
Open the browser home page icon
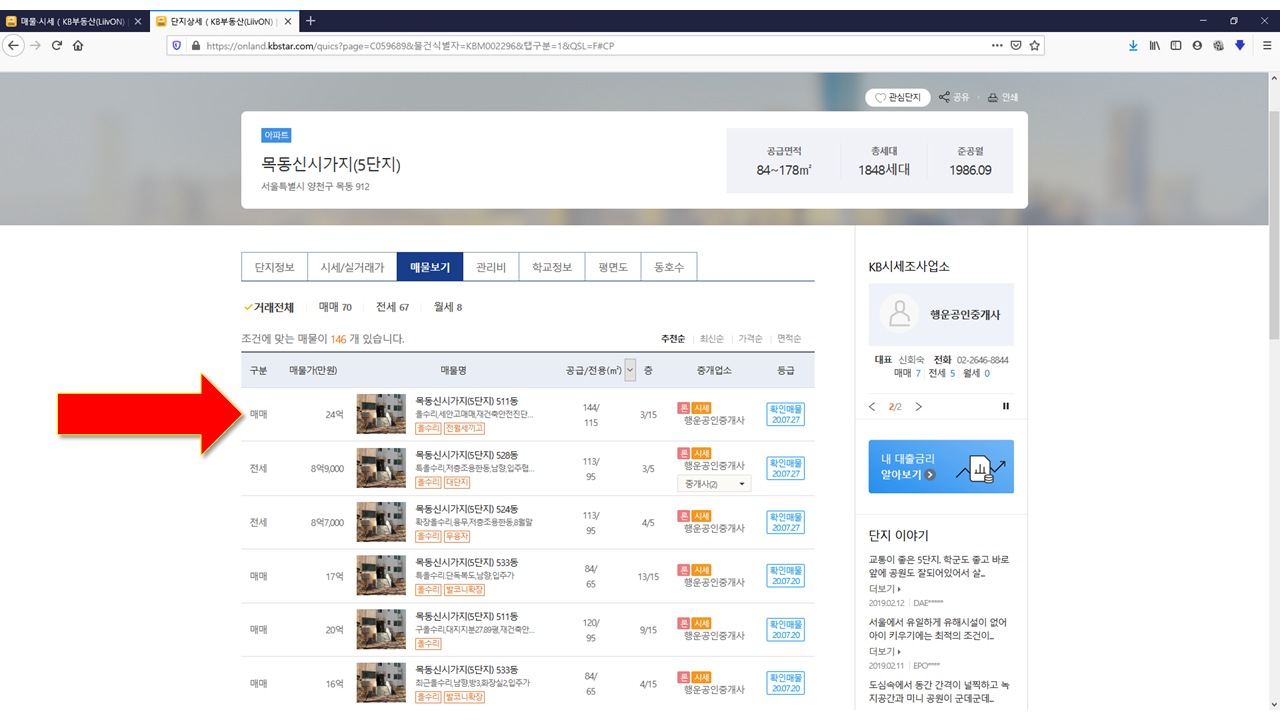[78, 45]
